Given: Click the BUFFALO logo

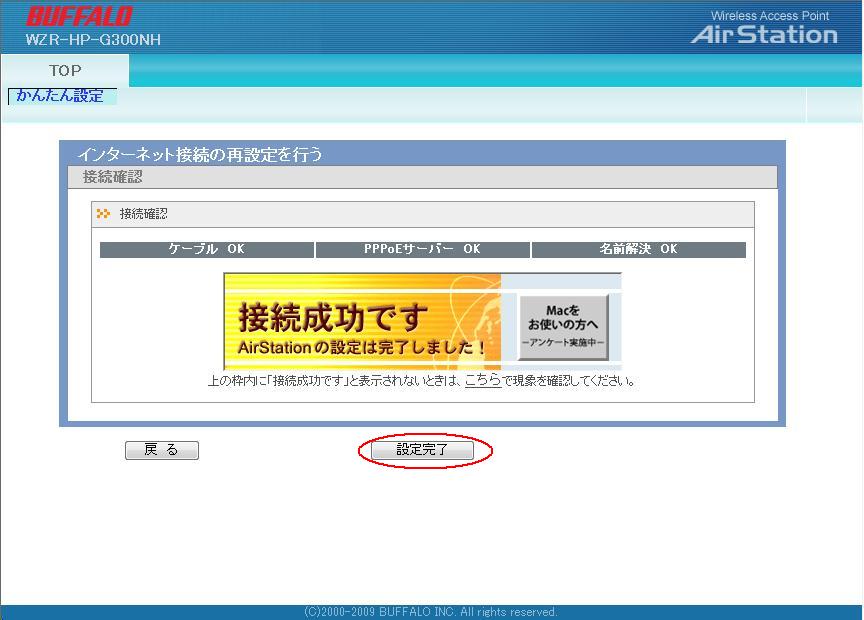Looking at the screenshot, I should 79,17.
